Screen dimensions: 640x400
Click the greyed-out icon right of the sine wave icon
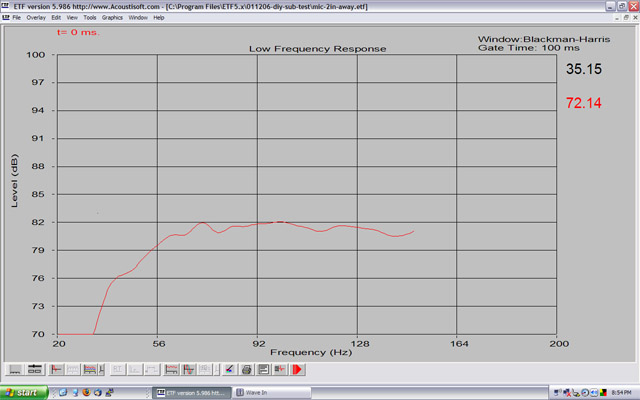coord(205,369)
